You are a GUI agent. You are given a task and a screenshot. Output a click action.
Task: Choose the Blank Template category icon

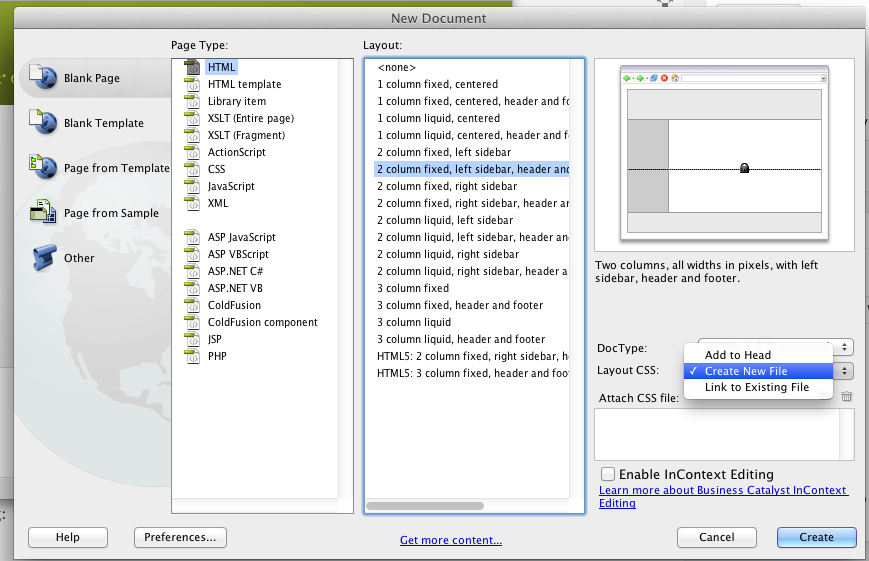43,123
